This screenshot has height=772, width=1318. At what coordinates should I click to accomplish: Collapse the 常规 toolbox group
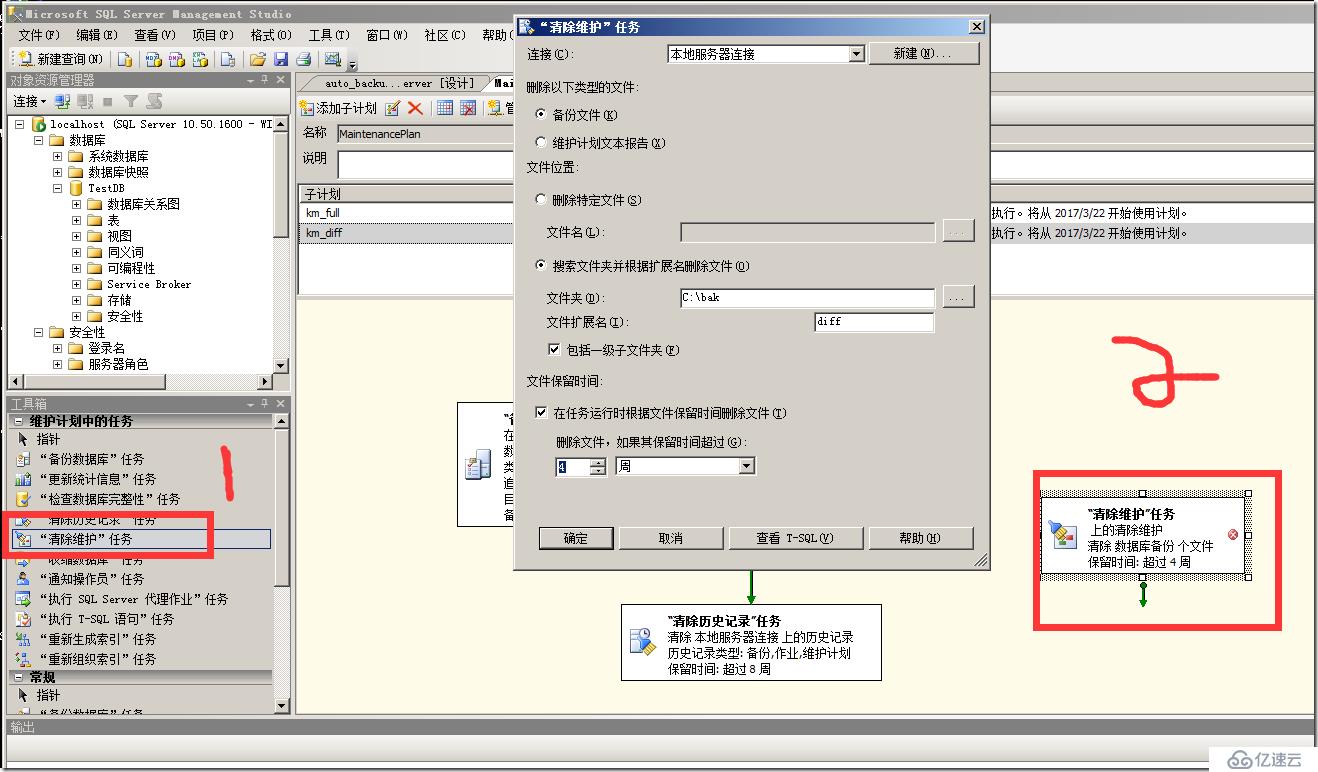20,678
